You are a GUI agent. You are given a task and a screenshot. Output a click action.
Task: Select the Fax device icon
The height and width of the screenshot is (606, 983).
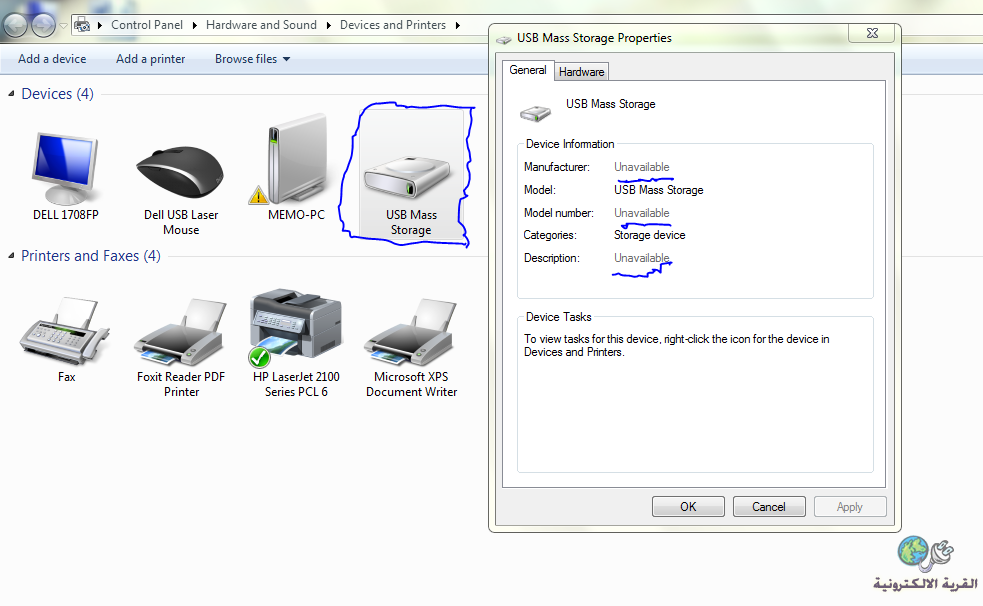point(63,331)
